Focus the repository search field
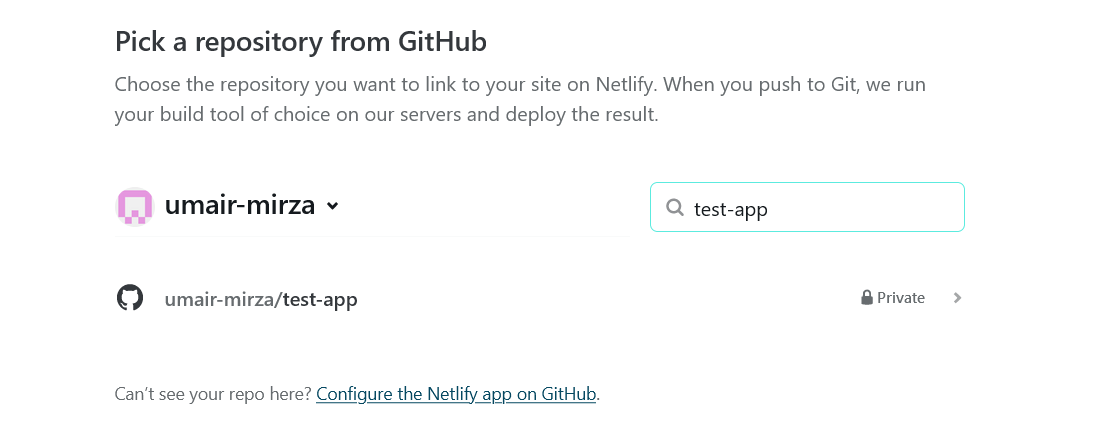 pos(807,207)
